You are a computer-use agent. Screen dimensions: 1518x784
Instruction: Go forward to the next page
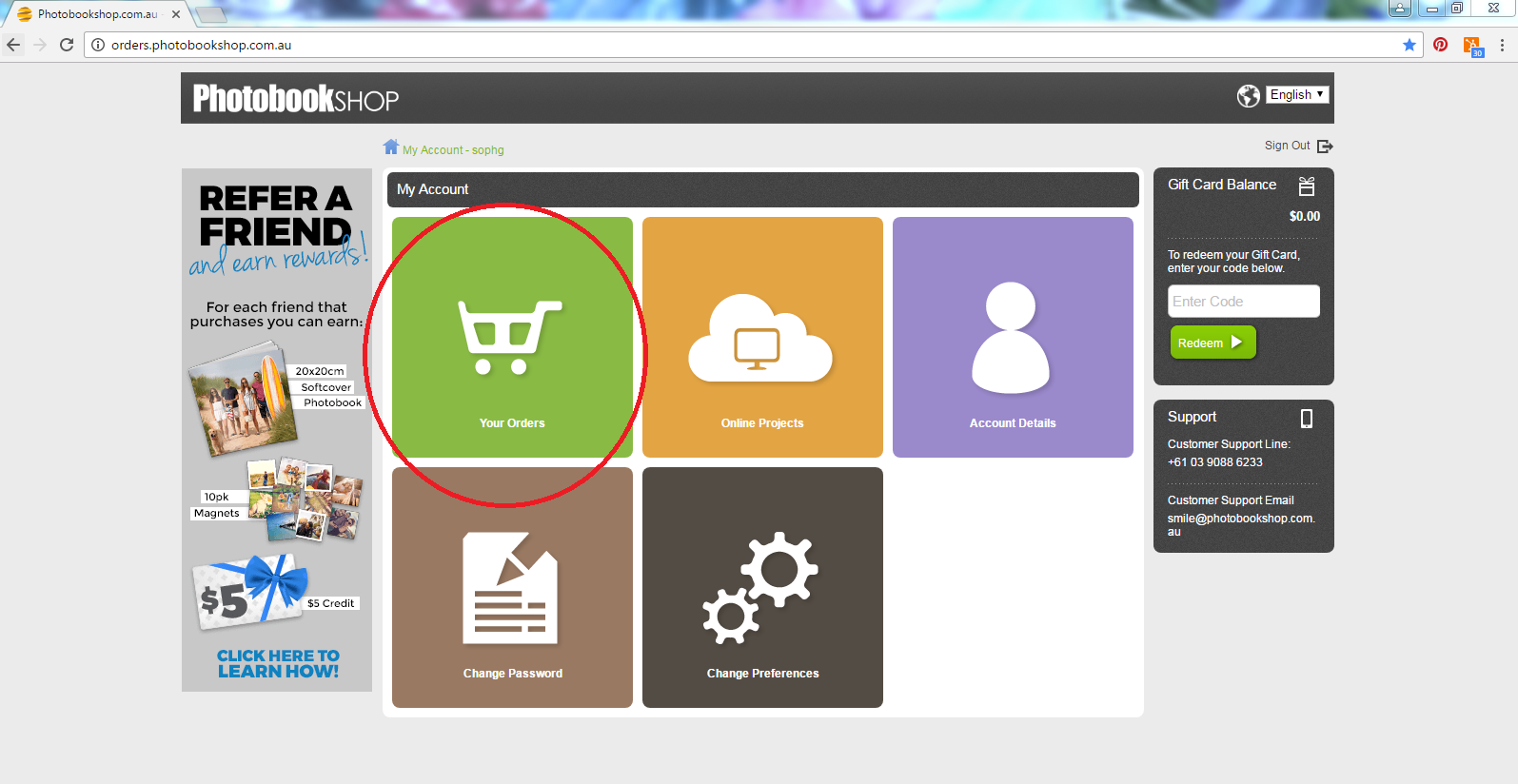(40, 45)
